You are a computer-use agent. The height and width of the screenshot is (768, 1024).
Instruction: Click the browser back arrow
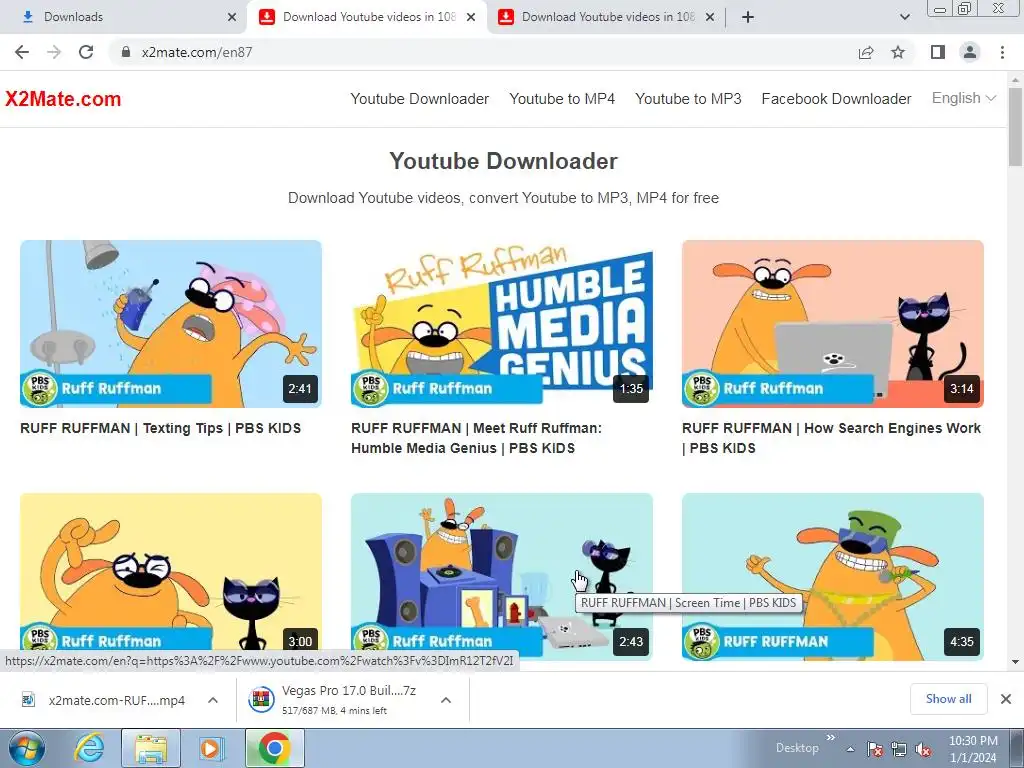(22, 52)
